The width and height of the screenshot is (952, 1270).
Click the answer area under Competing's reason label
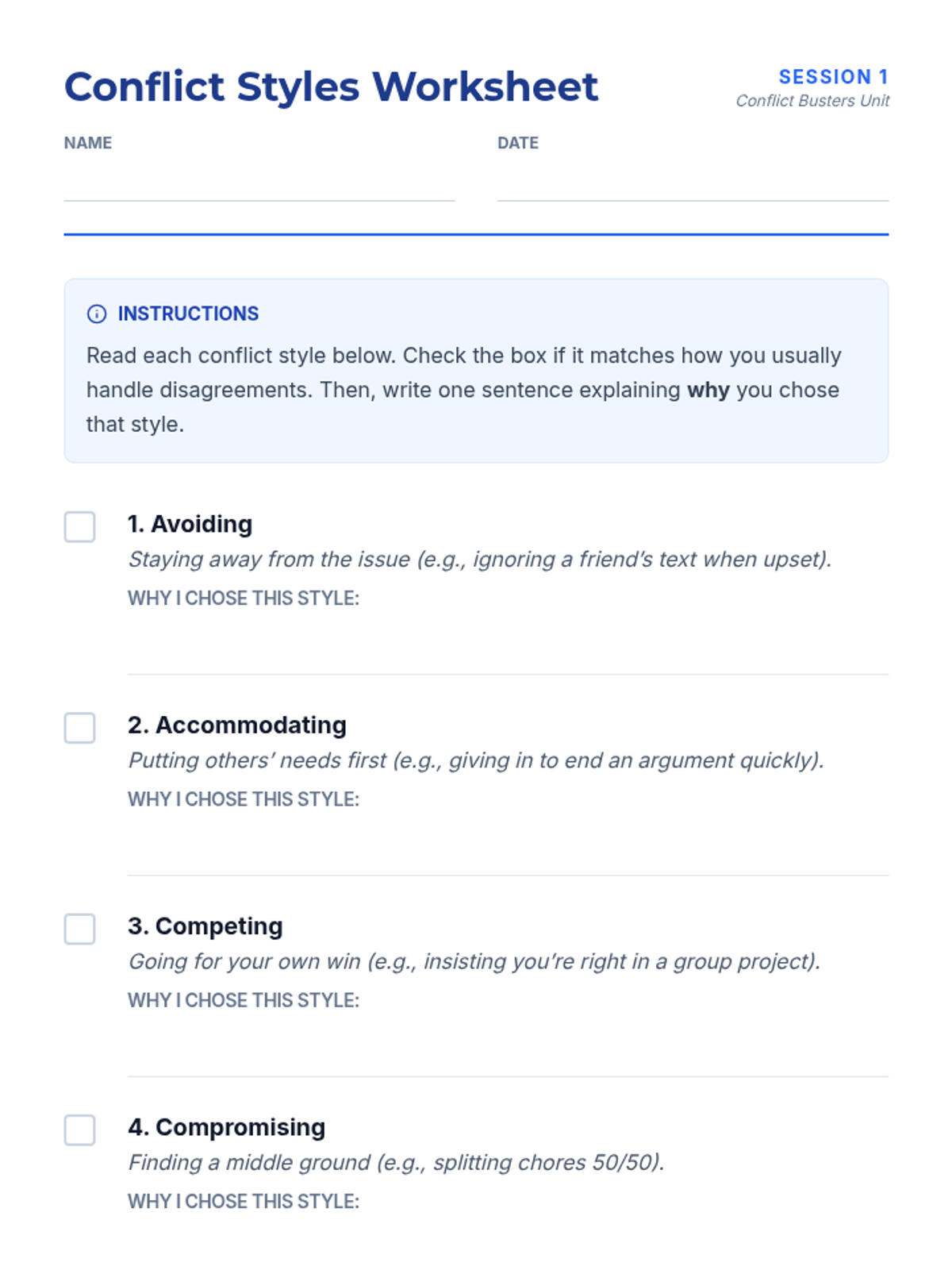(x=508, y=1043)
